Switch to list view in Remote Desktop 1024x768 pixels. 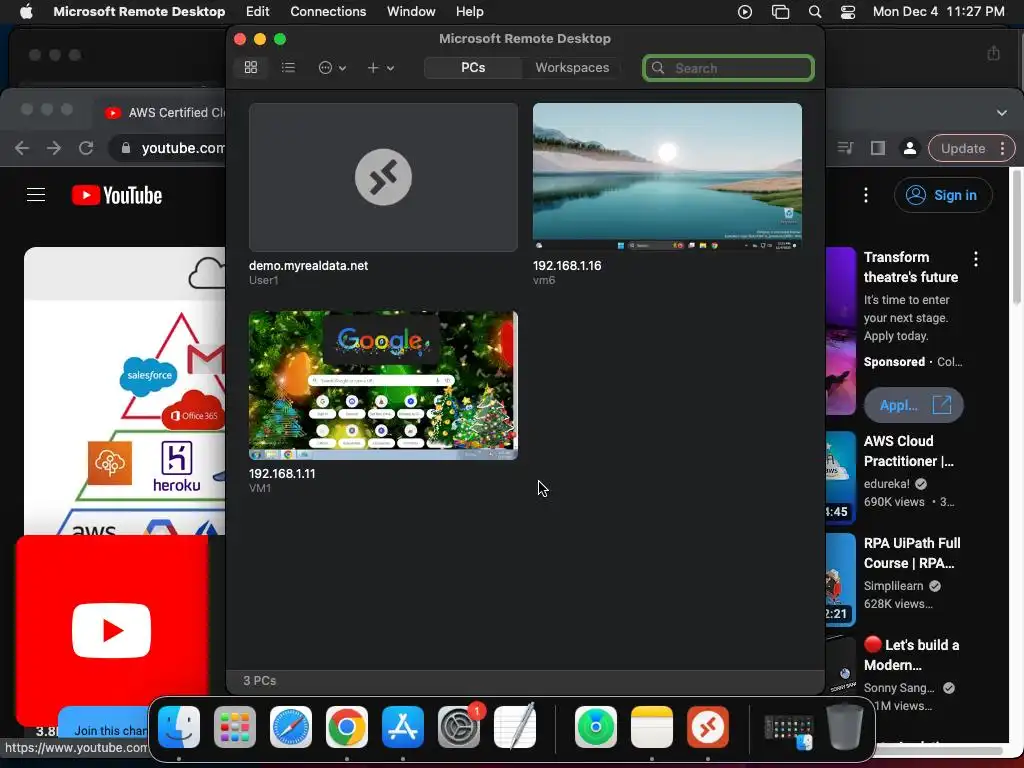click(288, 67)
